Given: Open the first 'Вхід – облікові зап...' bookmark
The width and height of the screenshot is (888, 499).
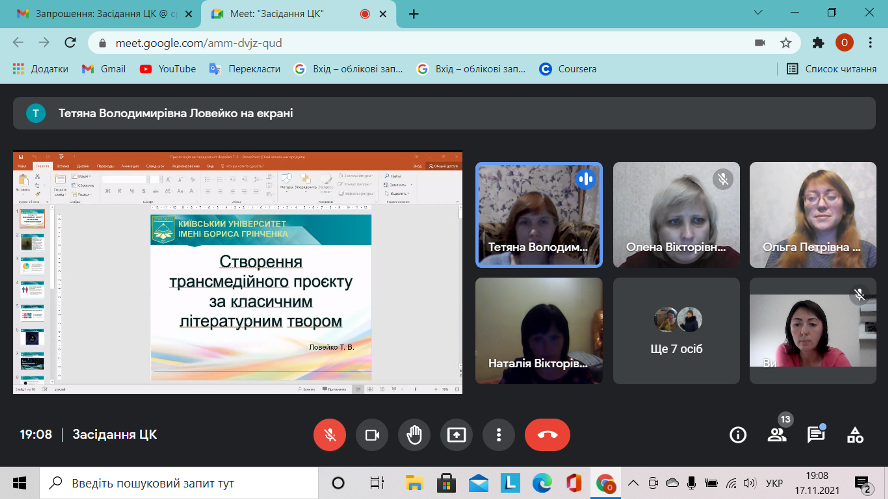Looking at the screenshot, I should (x=348, y=69).
